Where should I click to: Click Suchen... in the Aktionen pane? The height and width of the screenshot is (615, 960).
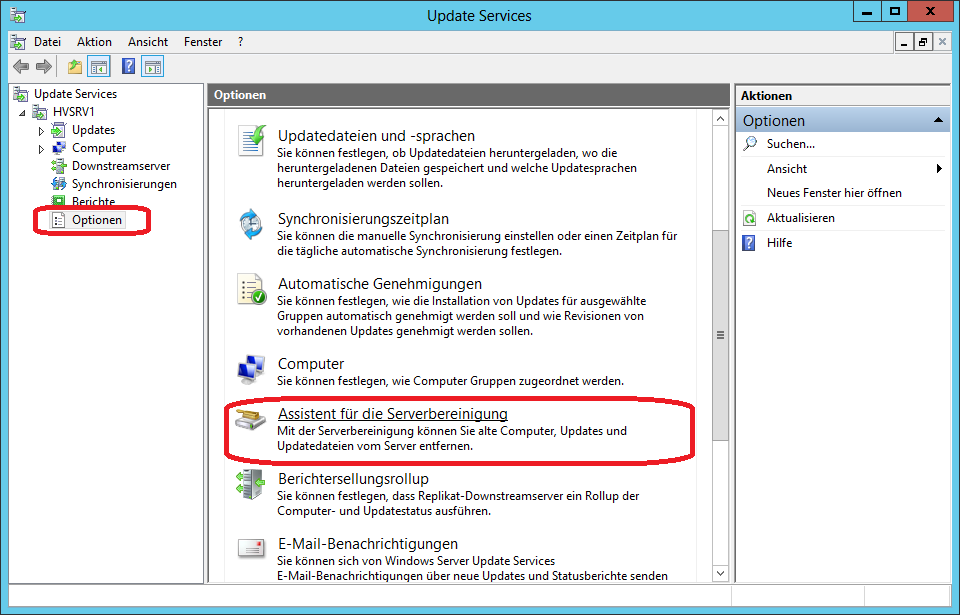click(x=790, y=144)
